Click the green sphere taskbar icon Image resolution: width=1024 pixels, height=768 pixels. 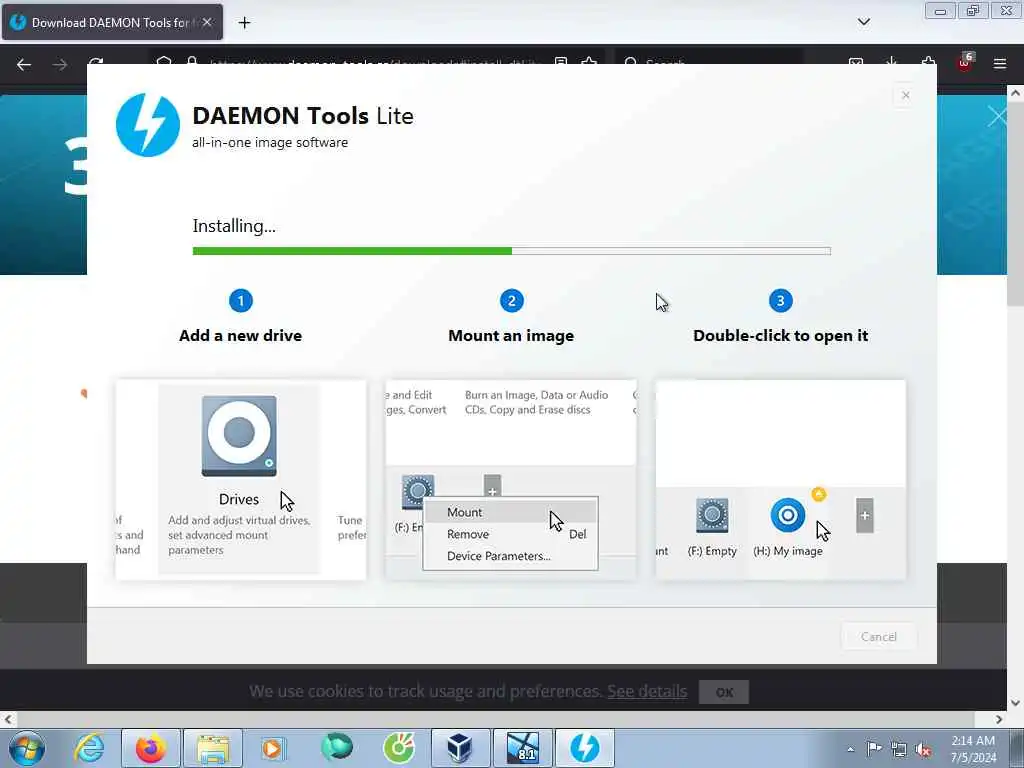337,748
